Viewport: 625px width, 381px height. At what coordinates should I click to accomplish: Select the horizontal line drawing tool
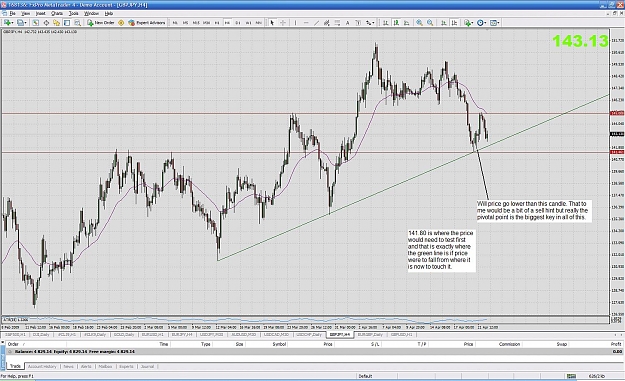pos(306,23)
